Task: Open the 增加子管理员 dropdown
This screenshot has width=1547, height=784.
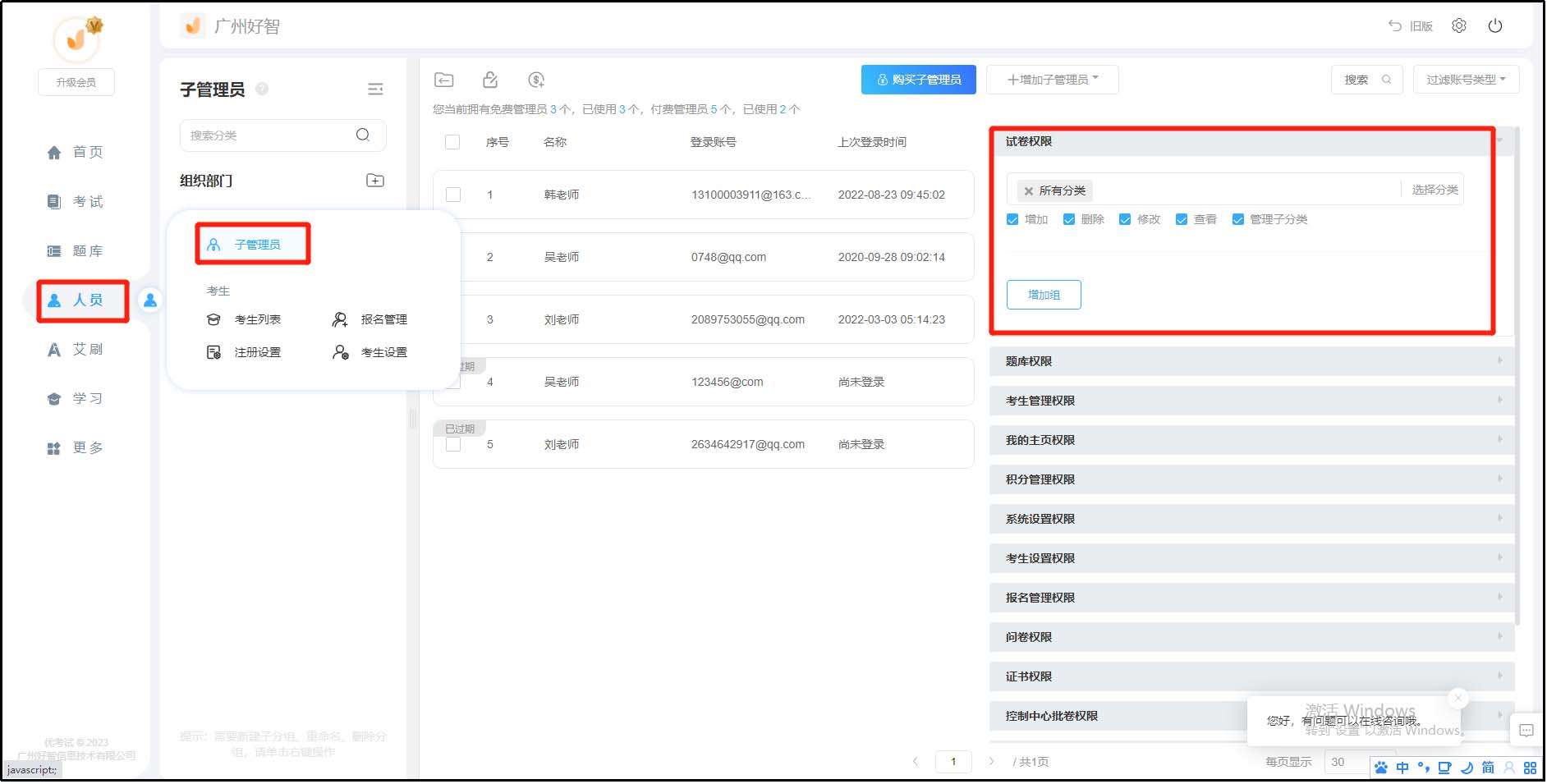Action: click(1052, 80)
